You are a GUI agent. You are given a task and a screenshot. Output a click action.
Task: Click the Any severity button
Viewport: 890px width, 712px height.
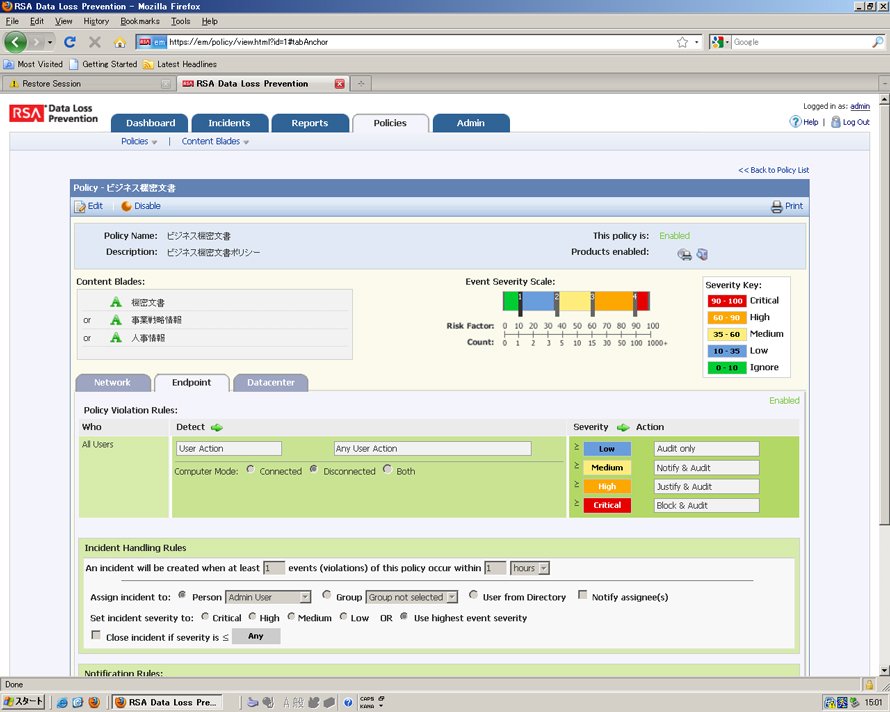tap(256, 636)
